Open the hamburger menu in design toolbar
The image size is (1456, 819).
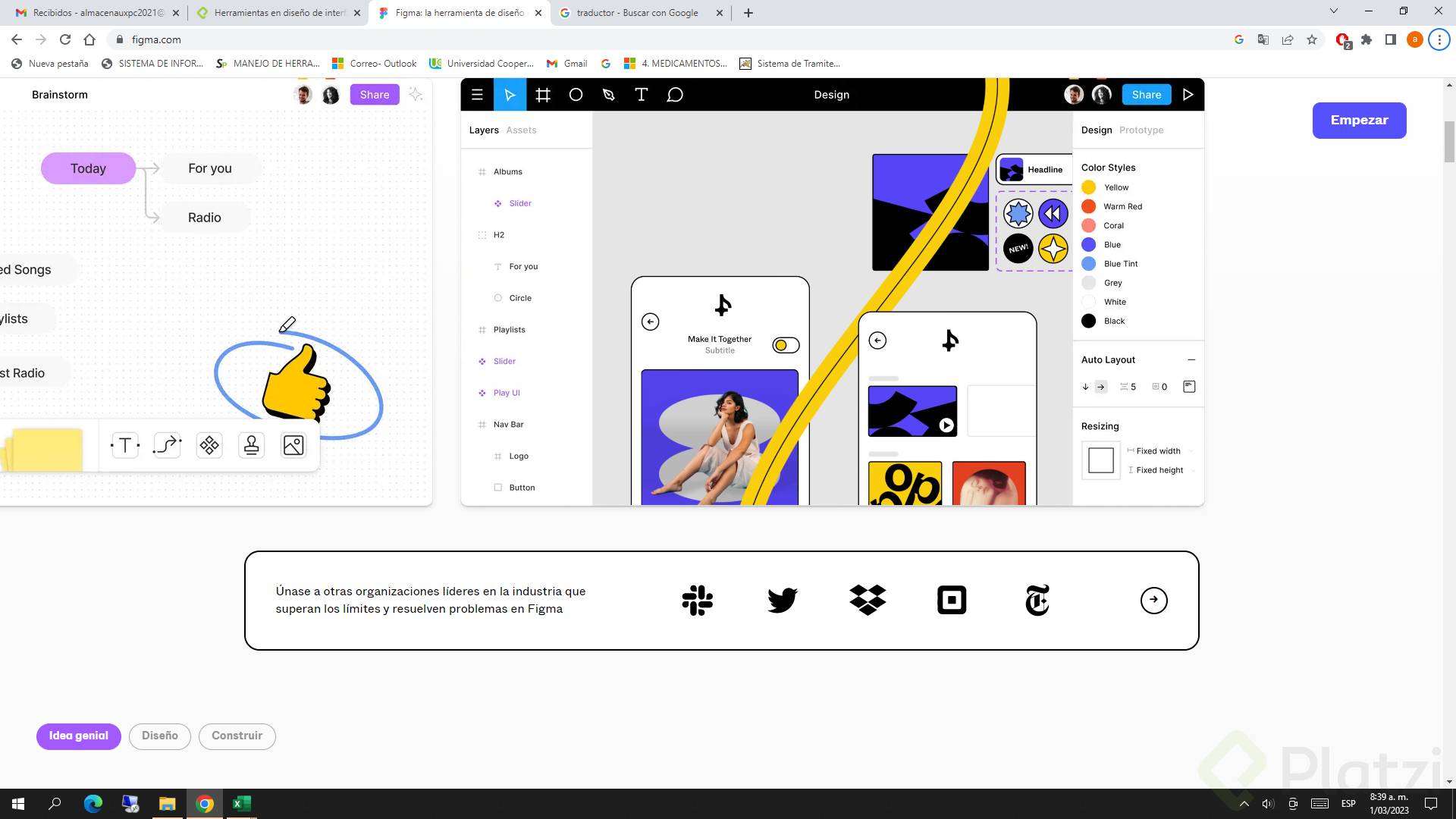click(477, 95)
